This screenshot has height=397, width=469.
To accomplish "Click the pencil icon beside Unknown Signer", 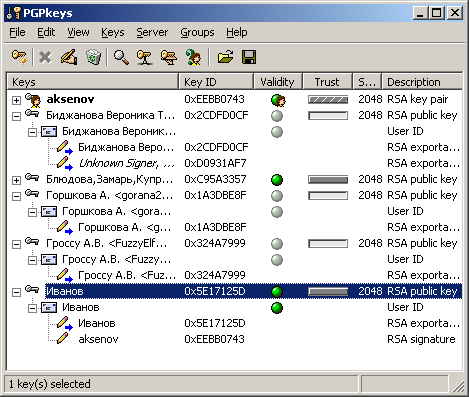I will click(64, 163).
